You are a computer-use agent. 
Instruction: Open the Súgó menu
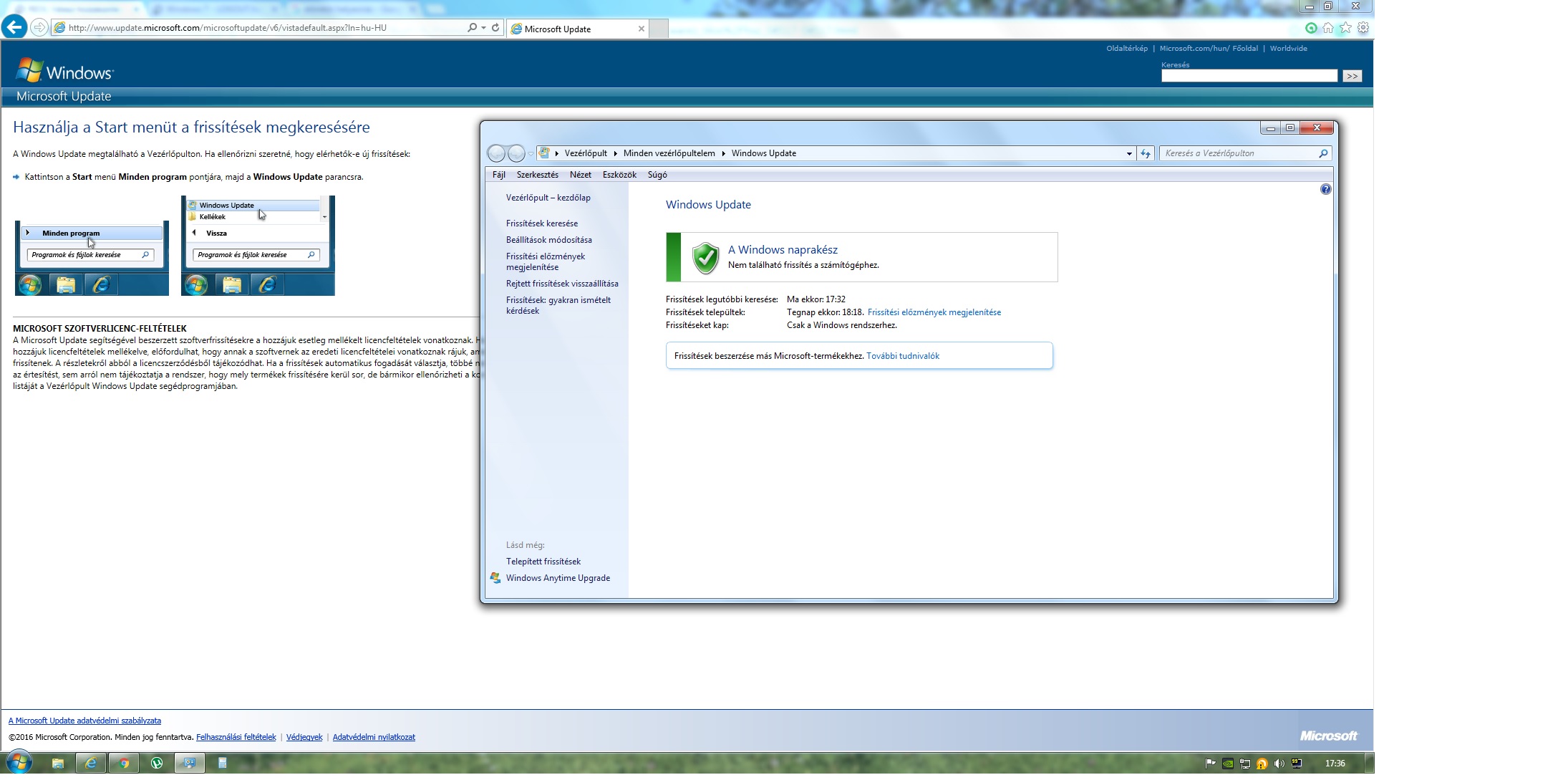(x=657, y=175)
